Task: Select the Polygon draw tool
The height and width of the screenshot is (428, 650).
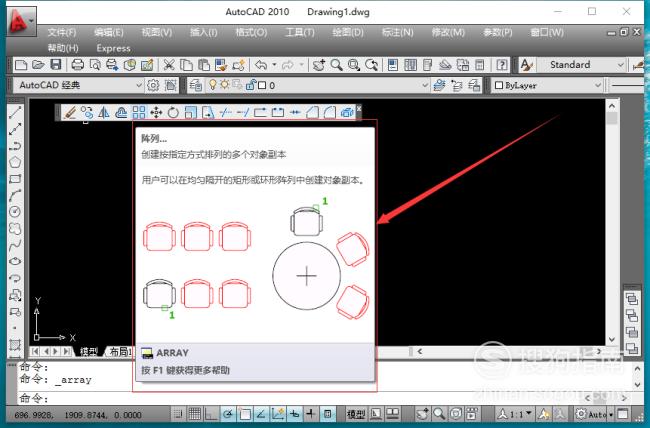Action: click(15, 162)
